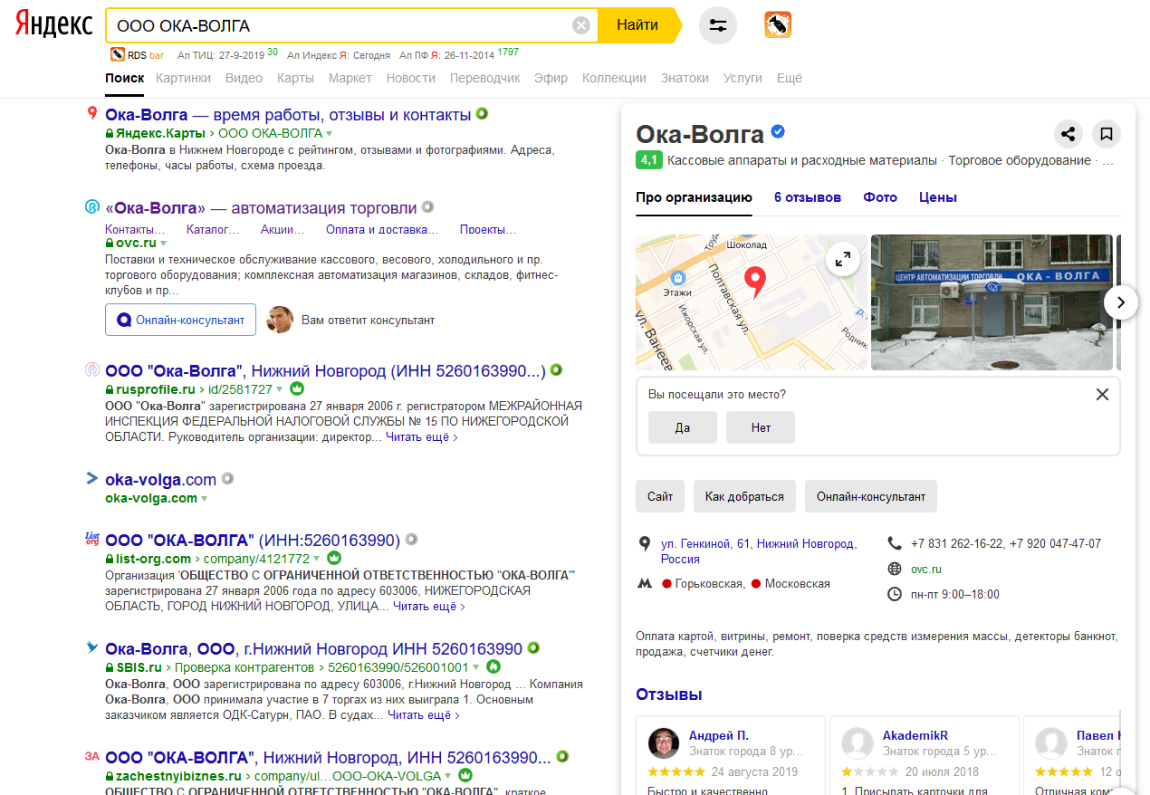Open the Онлайн-консультант button under ovc.ru
The image size is (1150, 795).
(x=180, y=320)
